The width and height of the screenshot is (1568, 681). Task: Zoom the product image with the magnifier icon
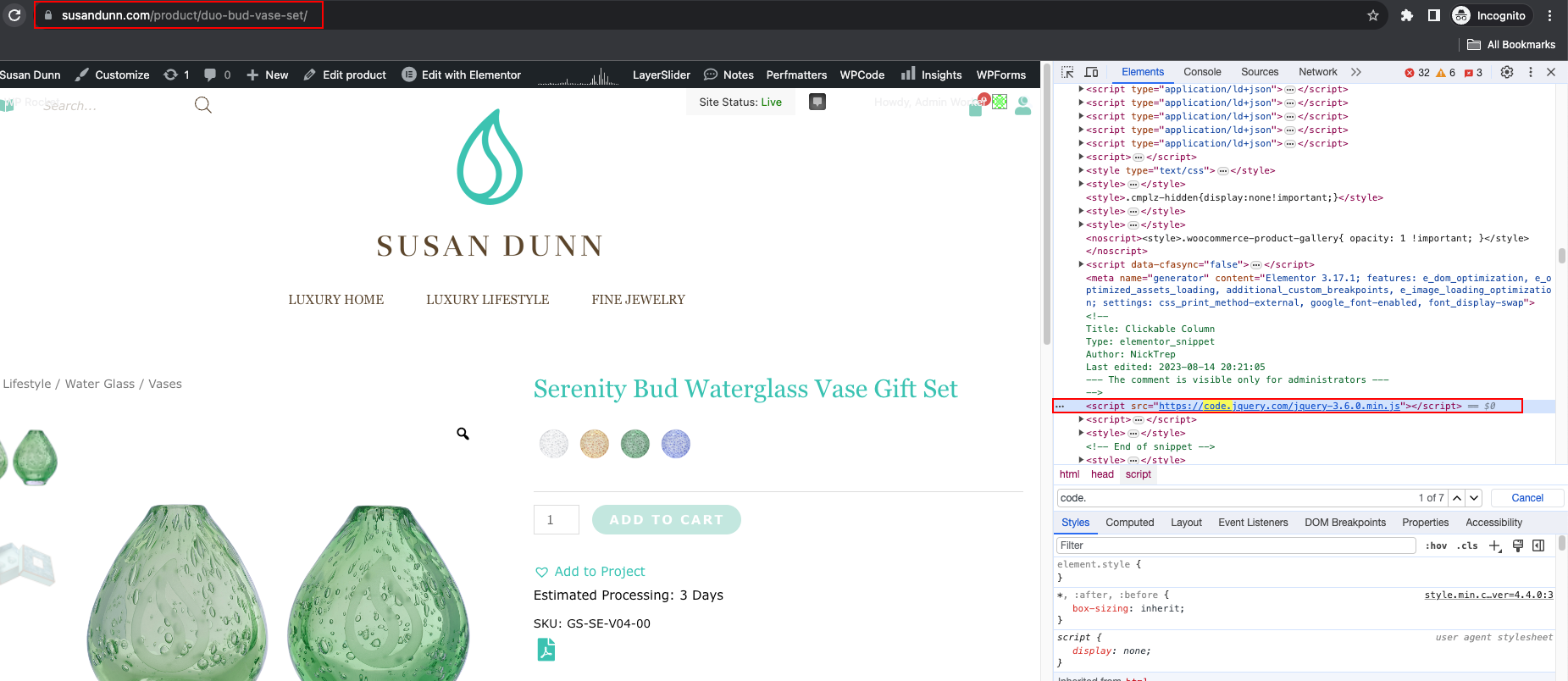[x=463, y=434]
